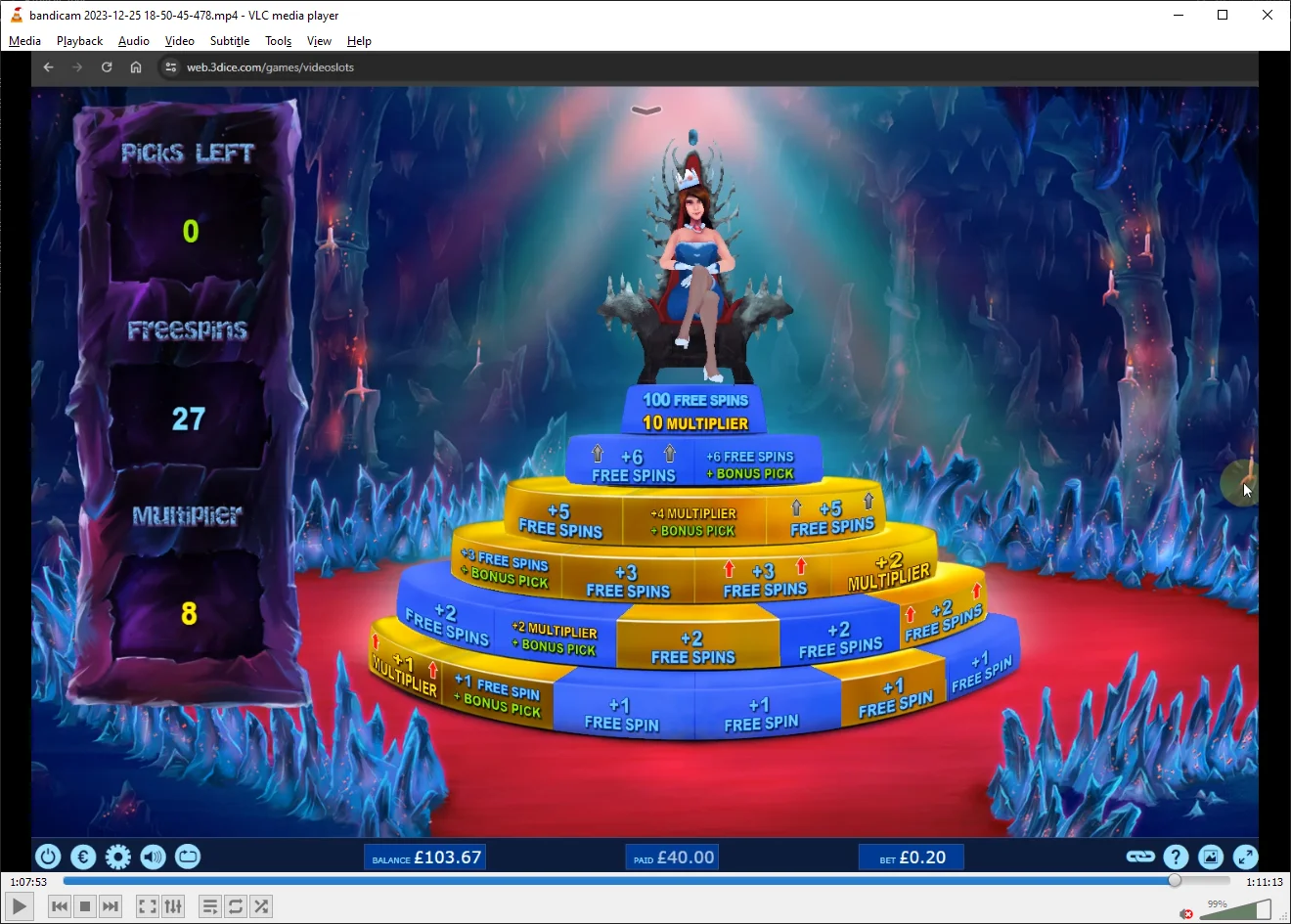Click the game power exit icon

point(48,858)
